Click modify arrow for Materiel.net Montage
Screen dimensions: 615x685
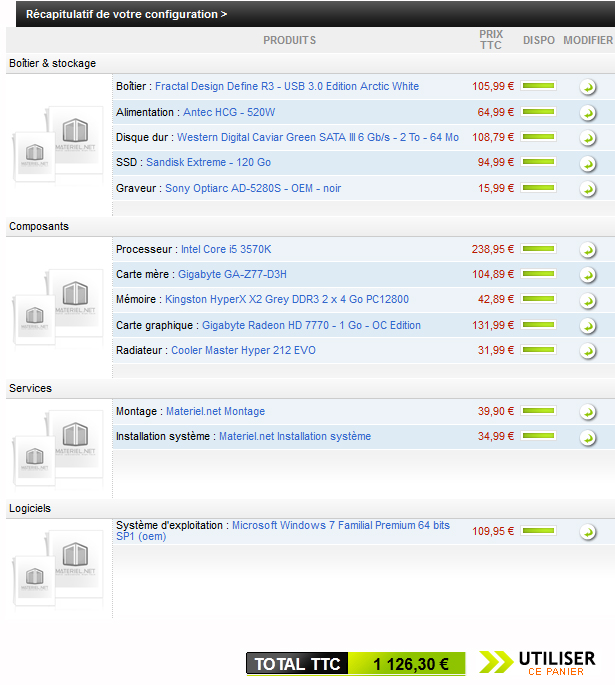[x=588, y=412]
